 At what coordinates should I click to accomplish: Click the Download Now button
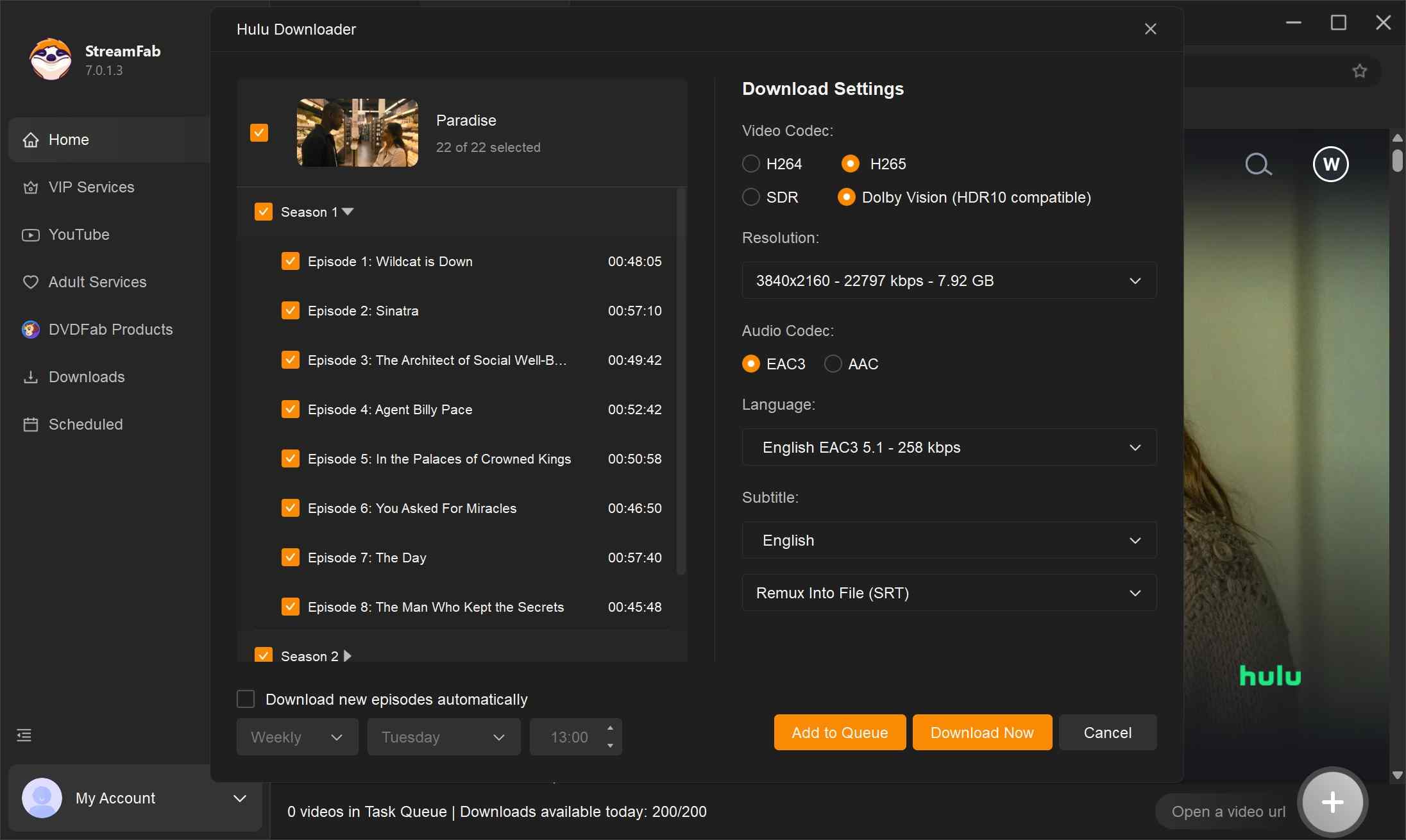[981, 732]
